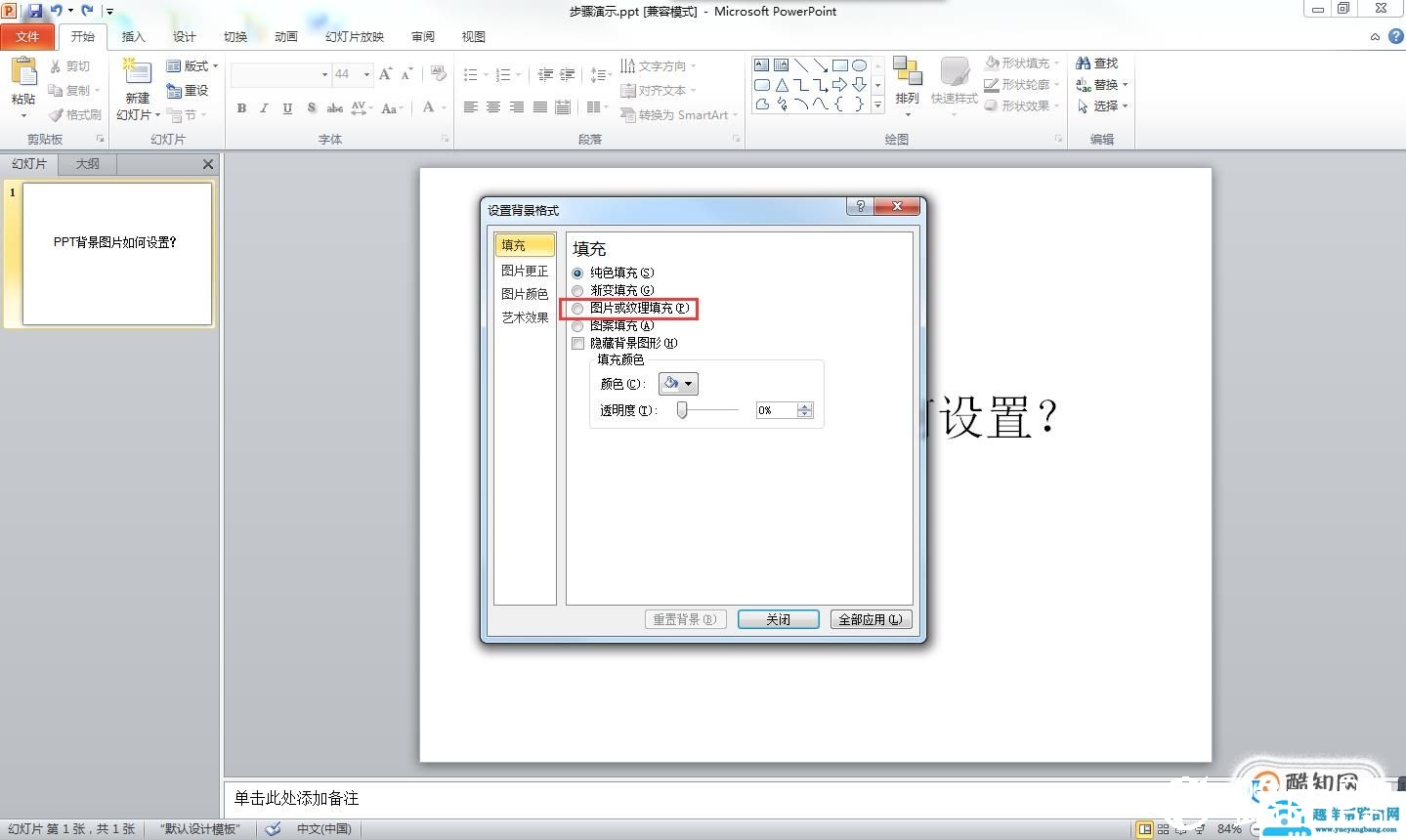Click the Undo arrow icon
The height and width of the screenshot is (840, 1406).
click(x=56, y=11)
